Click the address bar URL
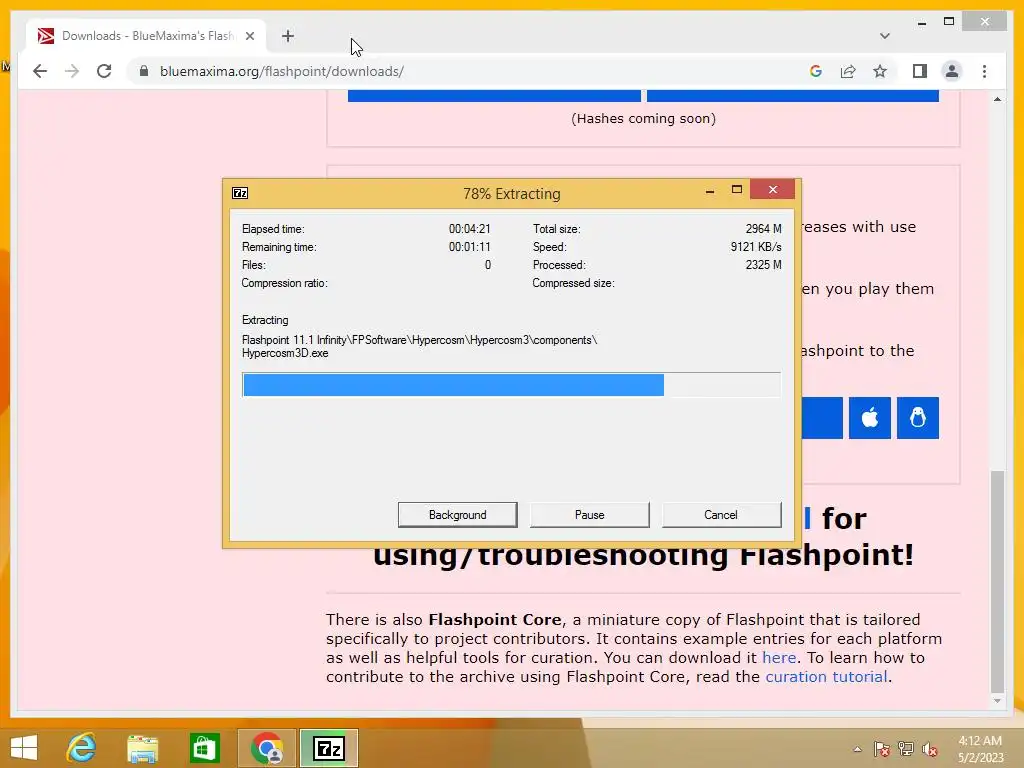The image size is (1024, 768). pyautogui.click(x=281, y=71)
